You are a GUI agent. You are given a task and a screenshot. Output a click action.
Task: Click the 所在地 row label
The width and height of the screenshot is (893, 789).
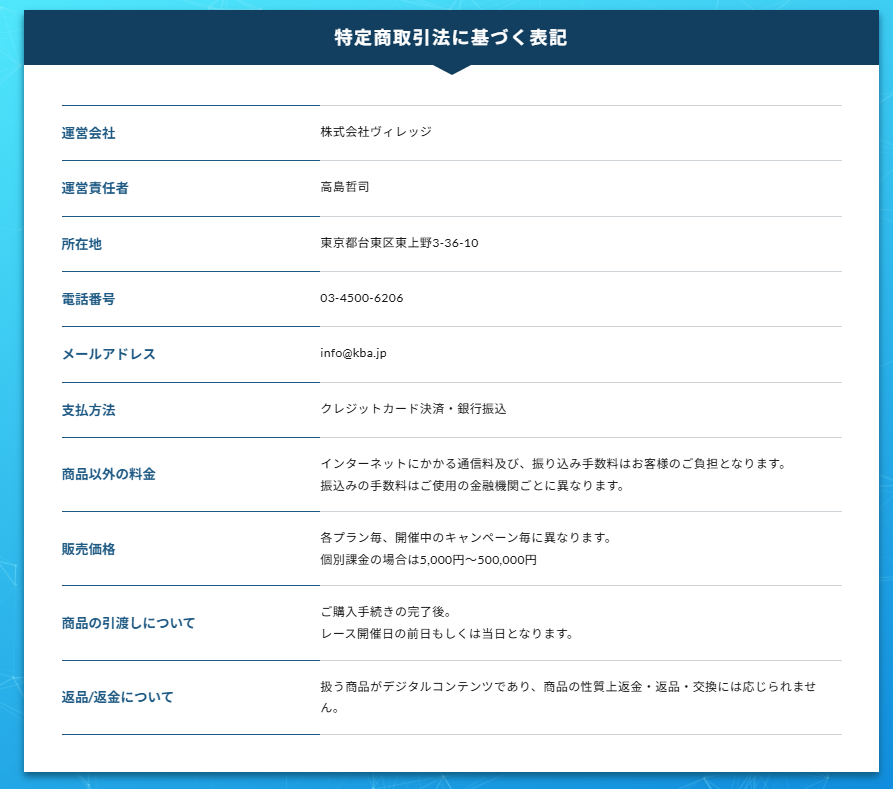point(81,244)
